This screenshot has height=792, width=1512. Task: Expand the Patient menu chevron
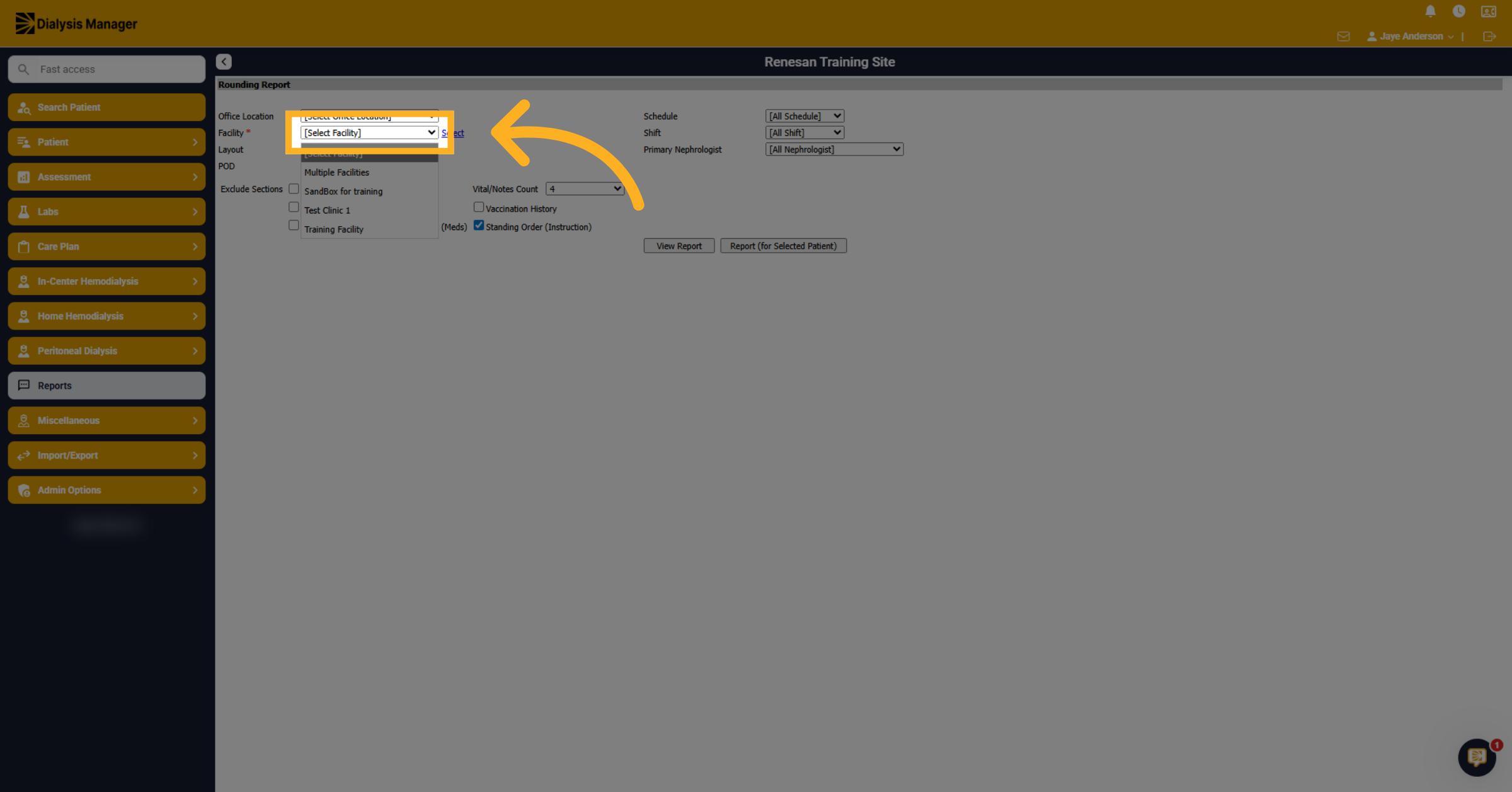tap(195, 142)
